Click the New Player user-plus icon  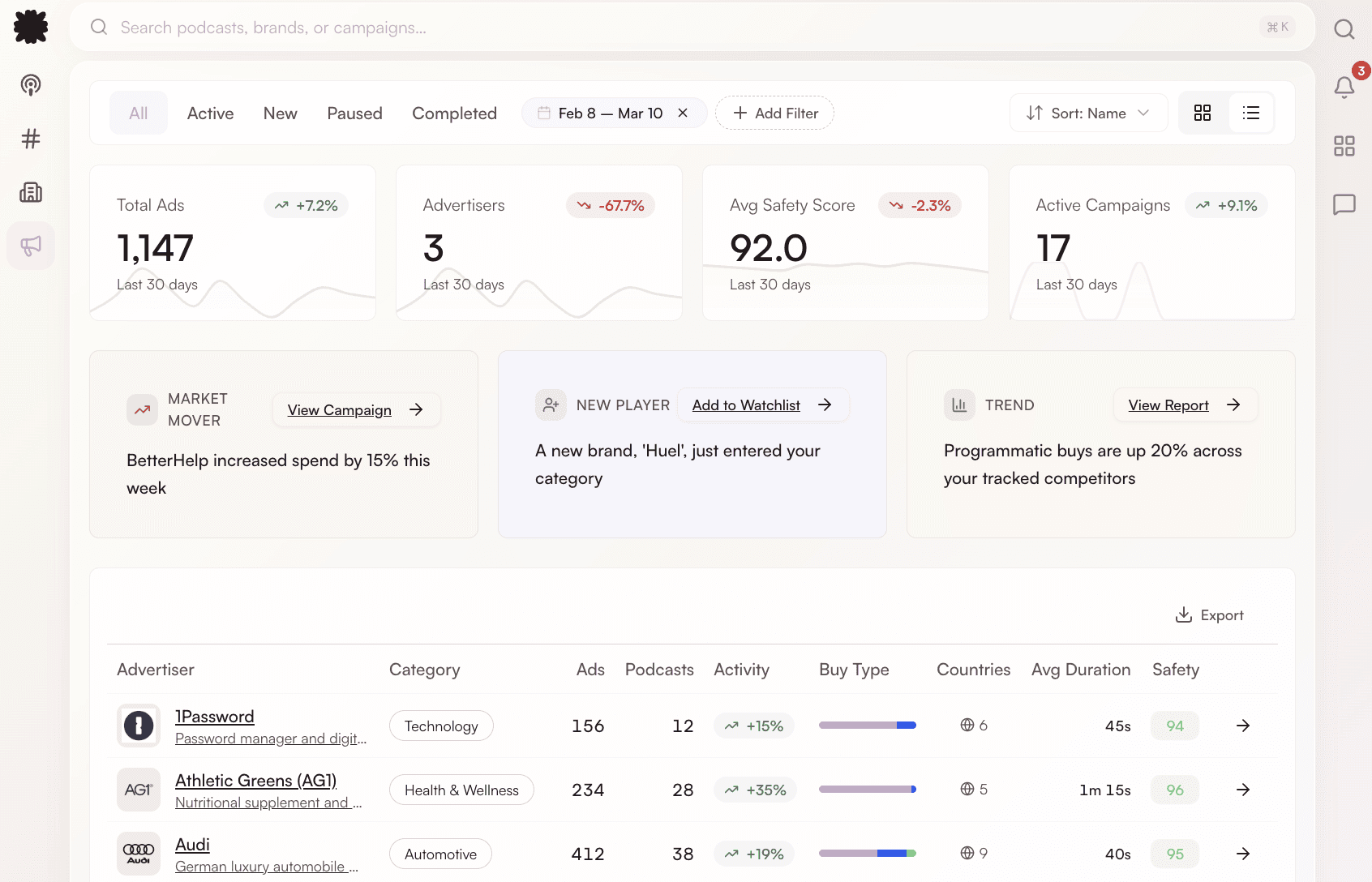coord(551,405)
